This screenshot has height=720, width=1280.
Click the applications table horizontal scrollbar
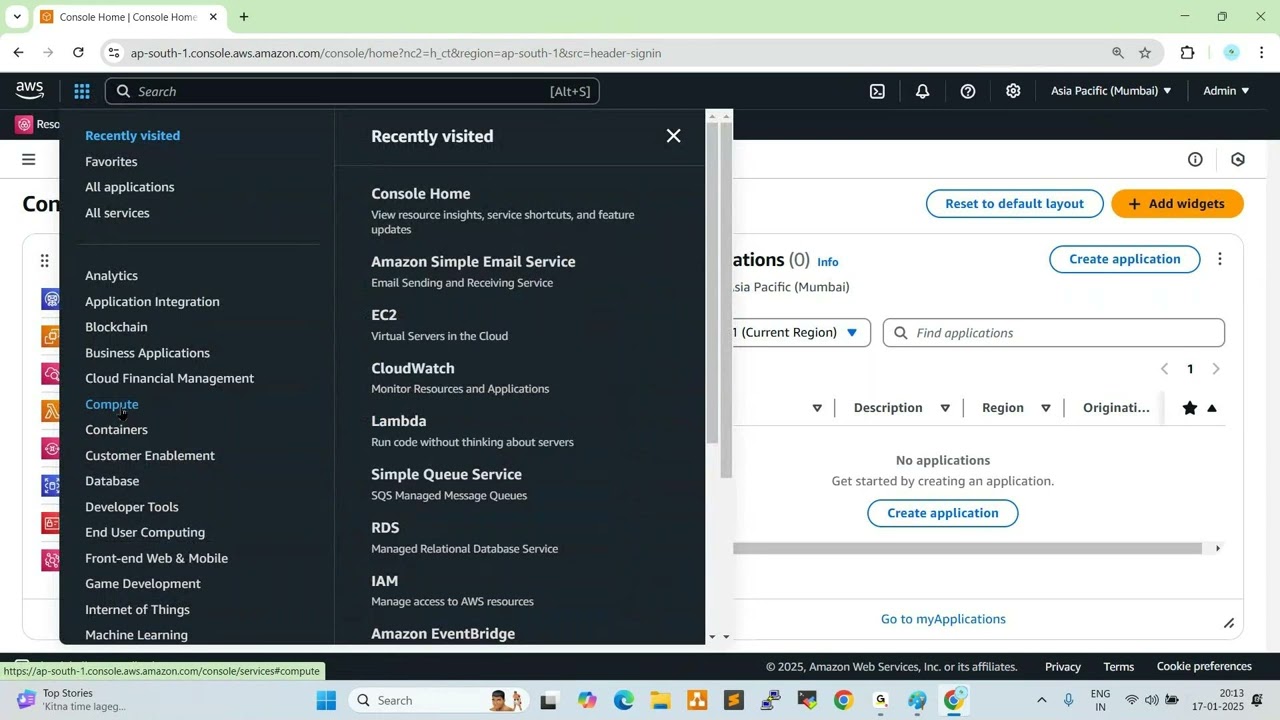(967, 548)
